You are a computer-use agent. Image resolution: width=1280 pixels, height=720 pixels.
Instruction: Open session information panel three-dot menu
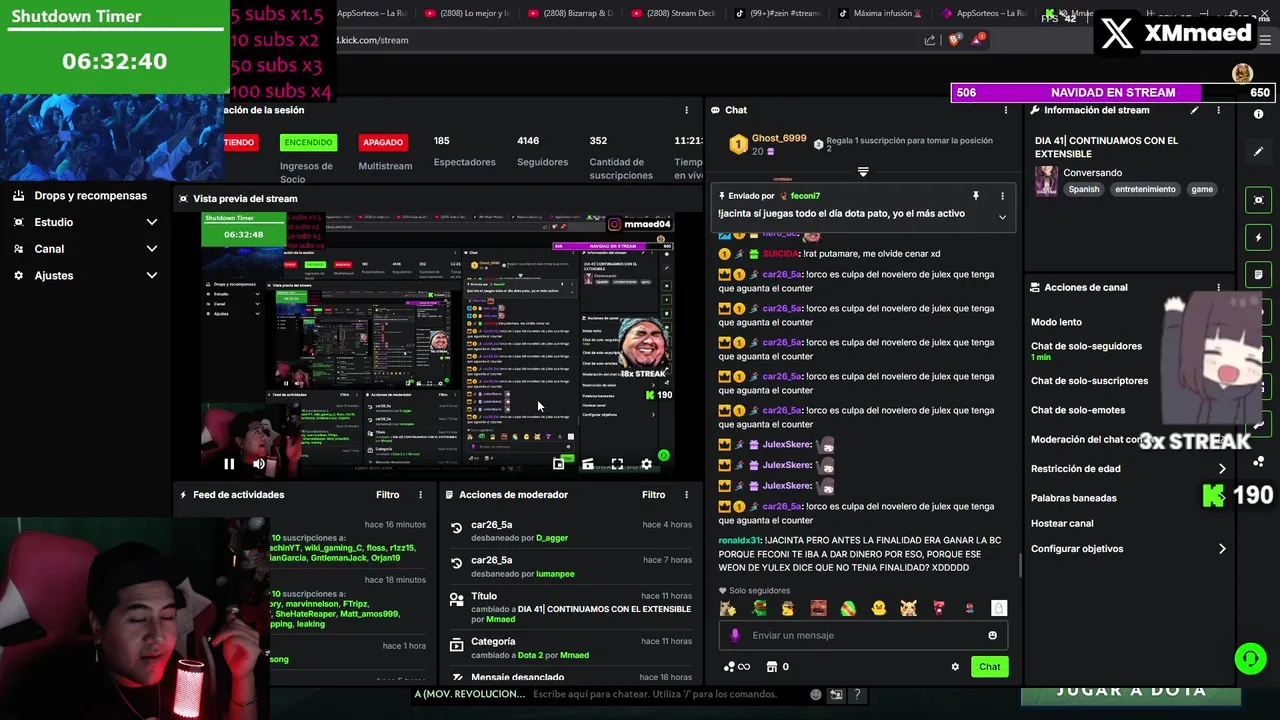pos(686,110)
